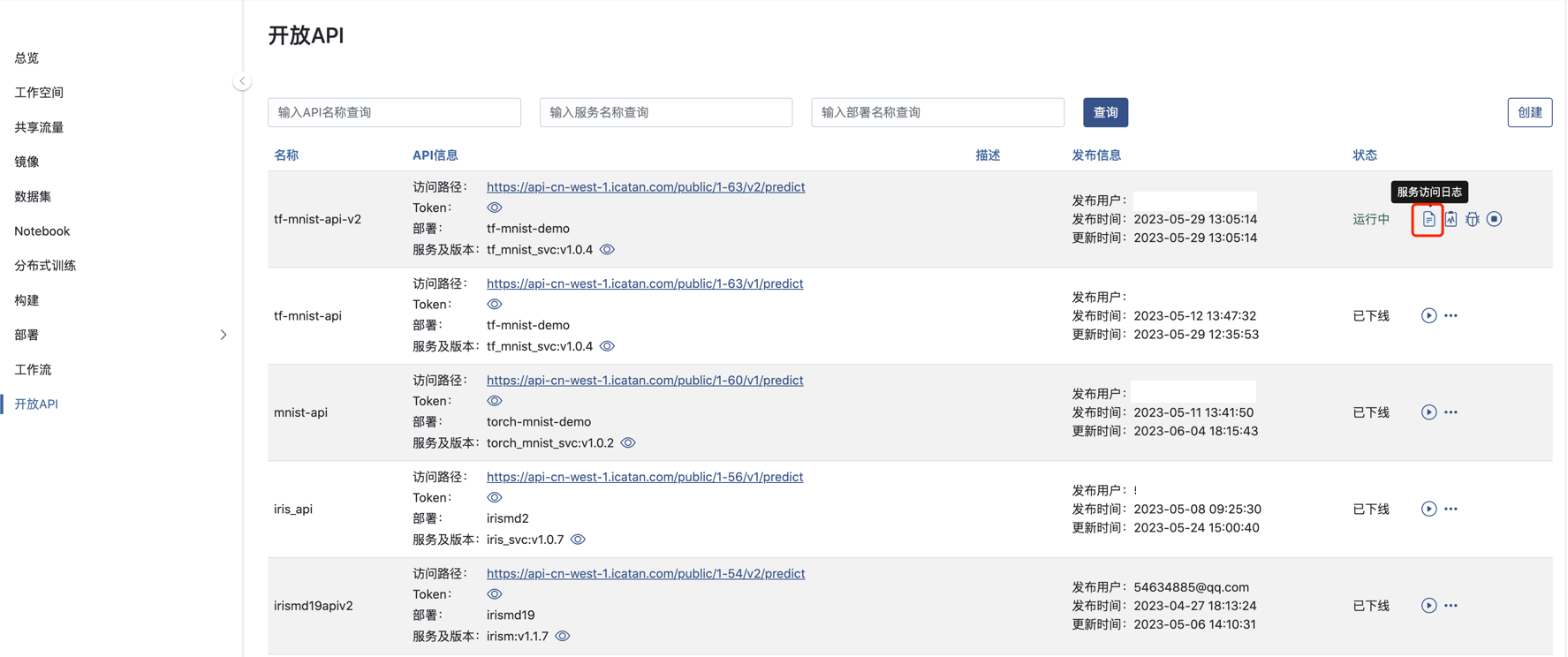Open more actions menu for iris_api
Image resolution: width=1568 pixels, height=657 pixels.
coord(1451,509)
